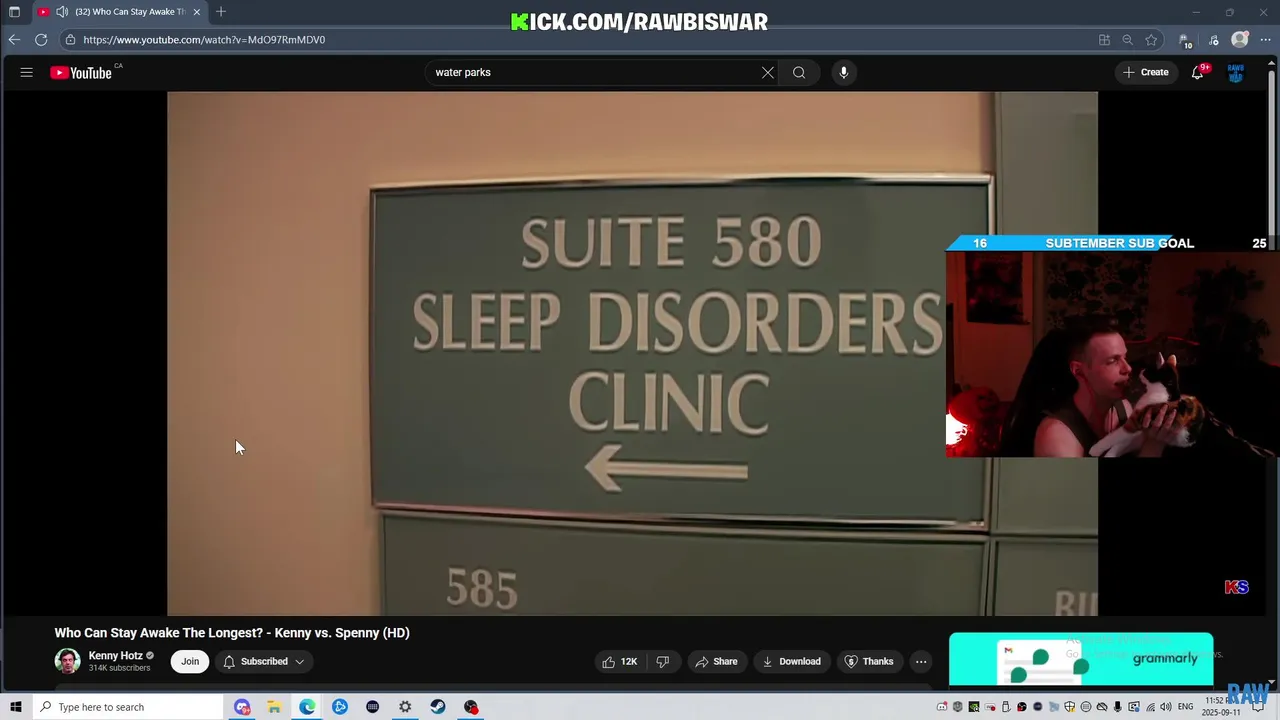Start voice search with microphone icon

pos(844,72)
